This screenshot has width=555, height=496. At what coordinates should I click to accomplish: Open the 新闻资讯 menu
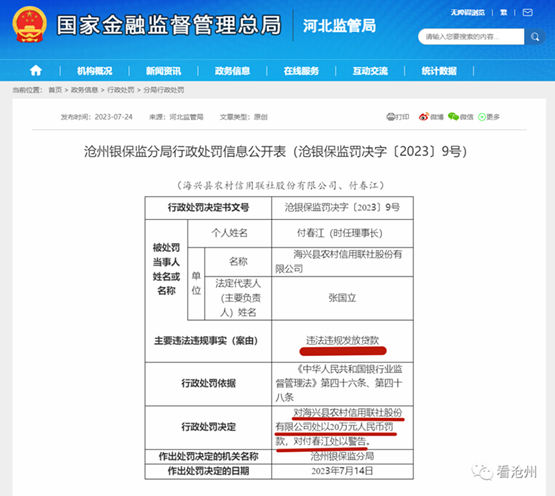pos(164,71)
